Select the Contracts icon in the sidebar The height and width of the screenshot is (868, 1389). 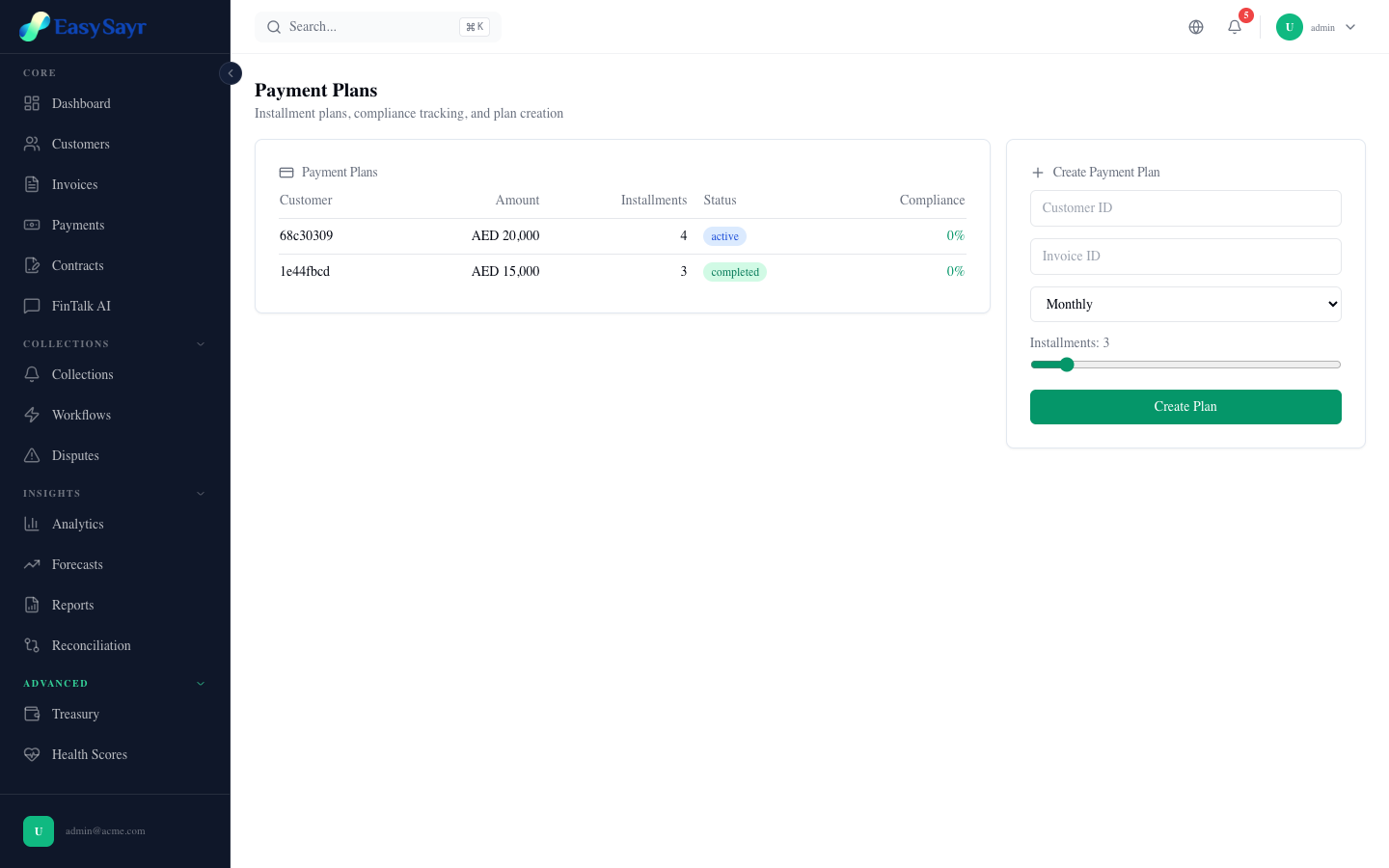click(x=34, y=265)
